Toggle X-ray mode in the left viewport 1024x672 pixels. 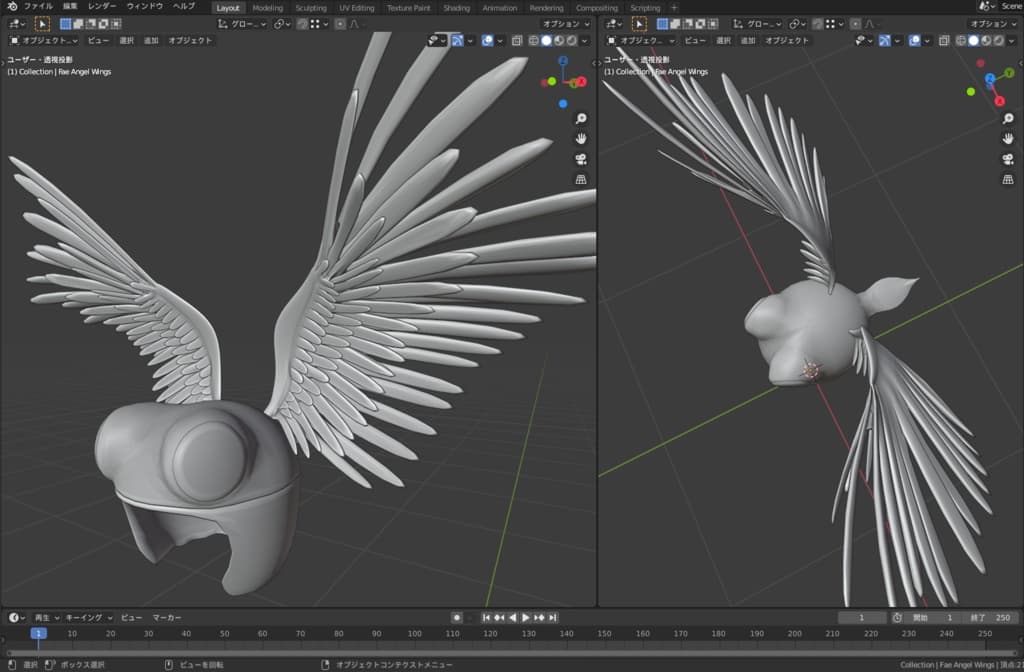[x=518, y=41]
